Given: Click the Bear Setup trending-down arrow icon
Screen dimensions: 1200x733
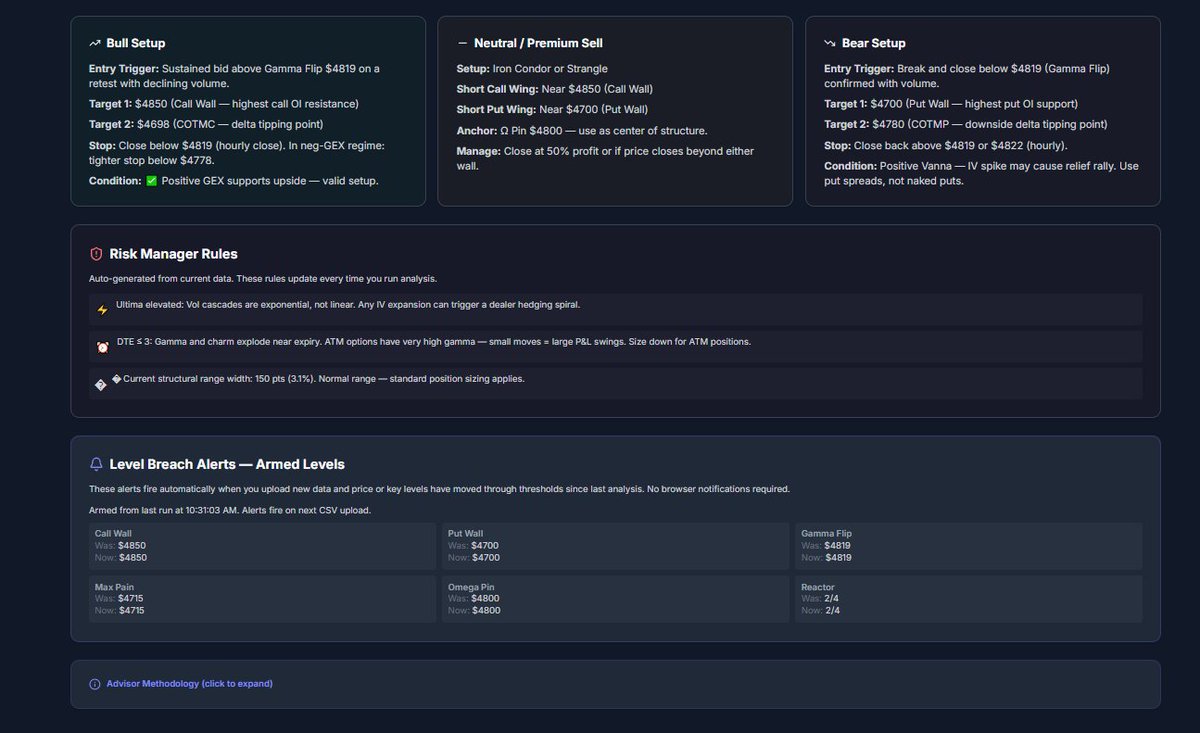Looking at the screenshot, I should tap(830, 43).
